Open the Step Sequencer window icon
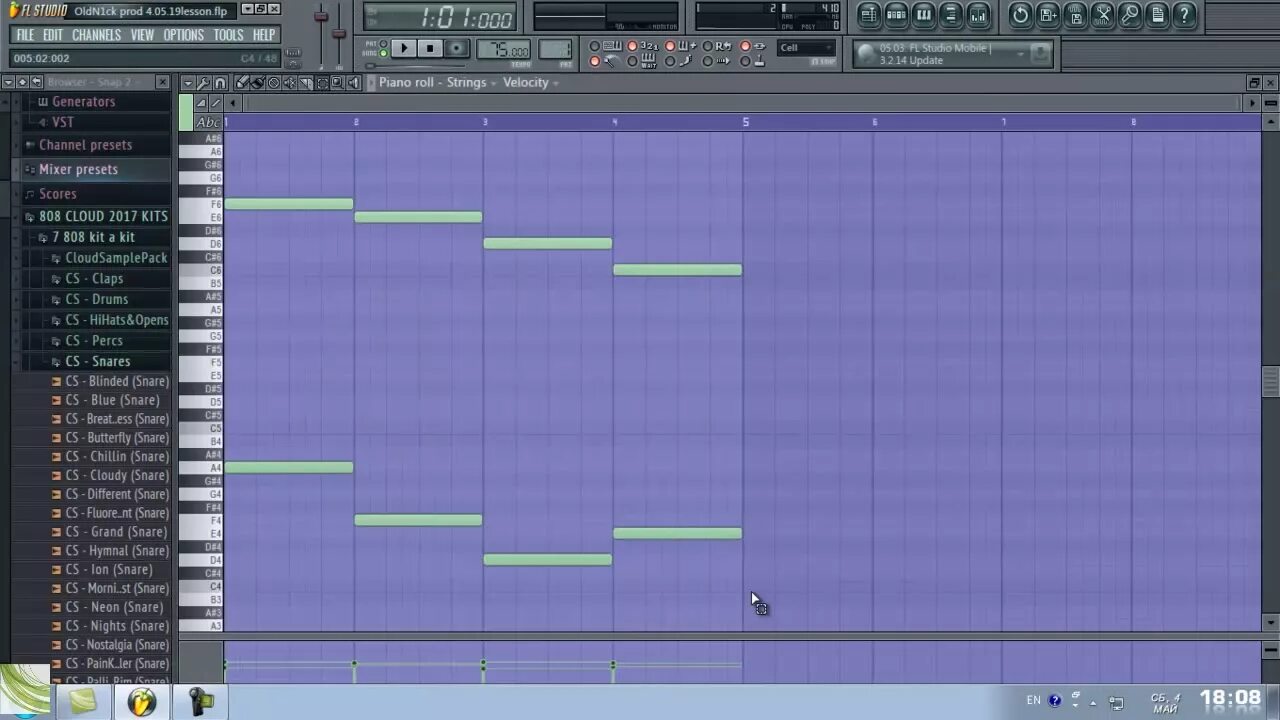This screenshot has width=1280, height=720. tap(896, 14)
